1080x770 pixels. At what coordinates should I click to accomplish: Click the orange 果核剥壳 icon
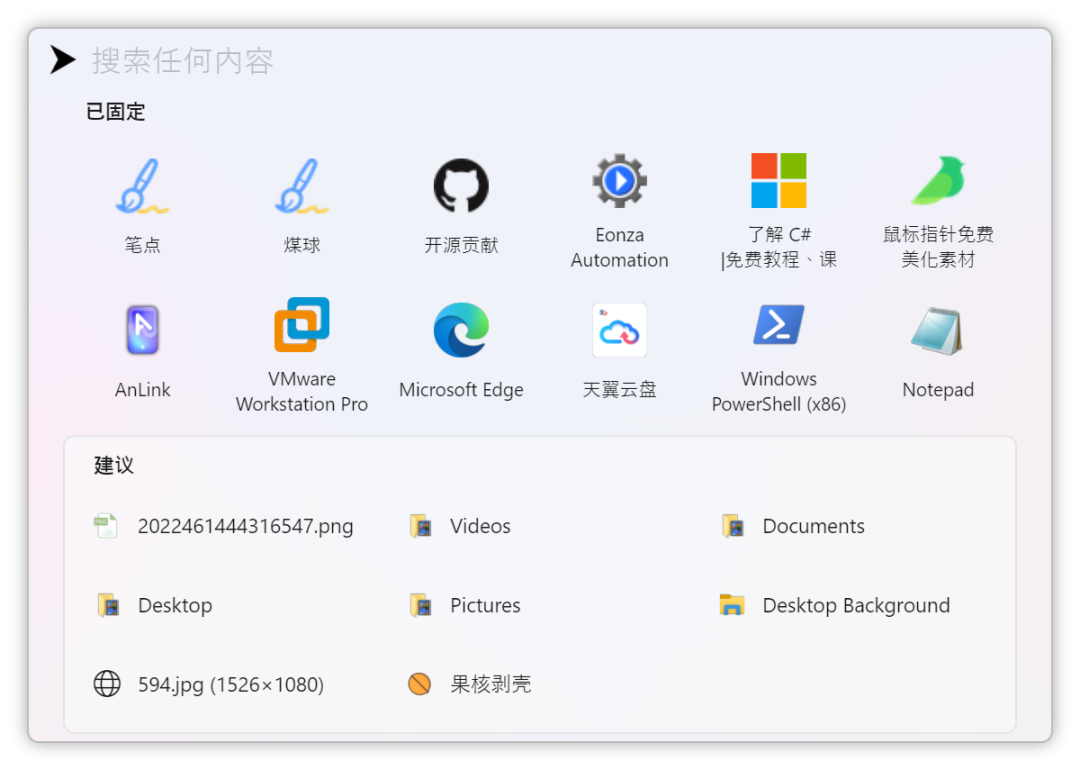[x=419, y=684]
